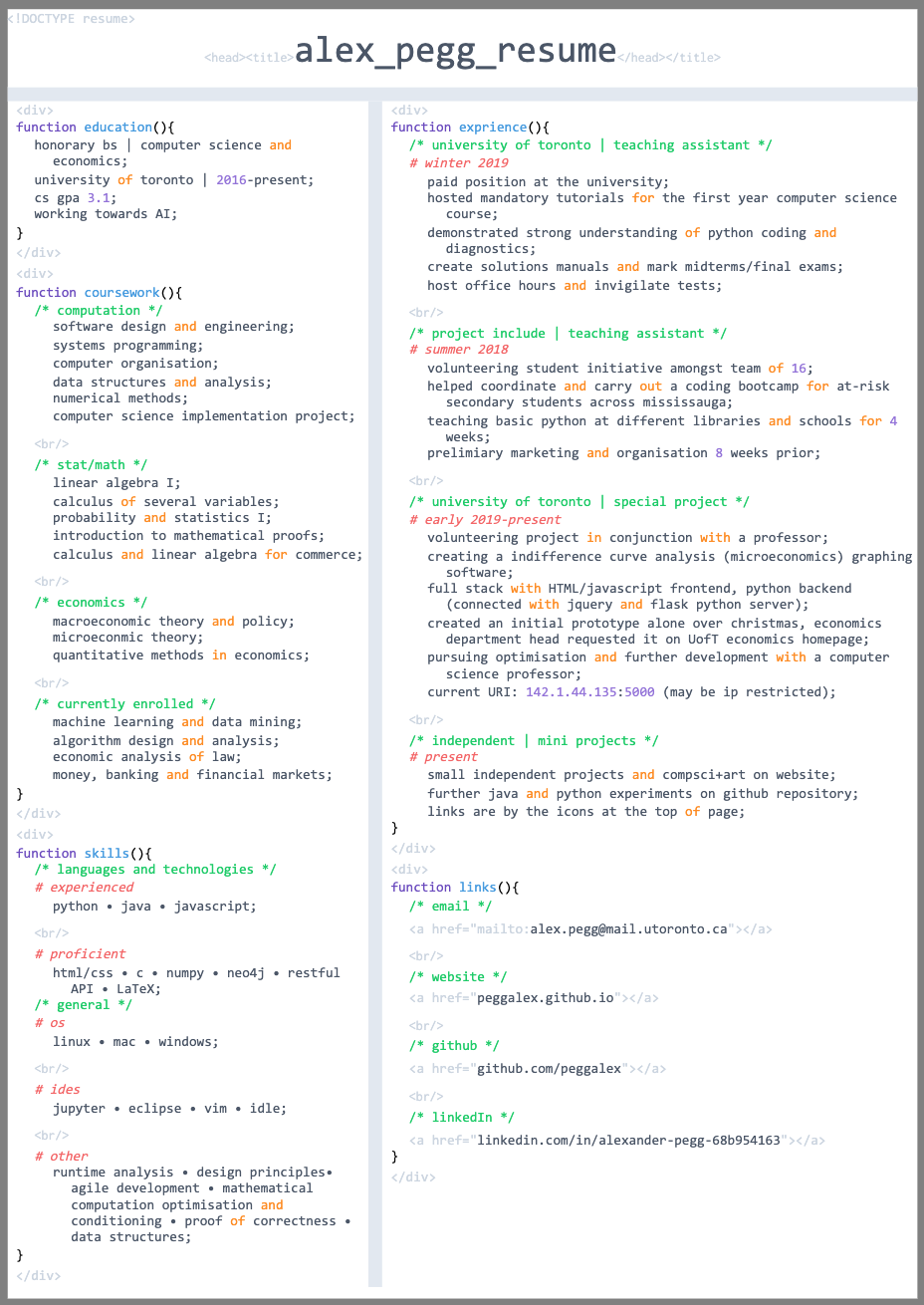Click the alex.pegg@mail.utoronto.ca email link
This screenshot has height=1305, width=924.
pyautogui.click(x=628, y=929)
